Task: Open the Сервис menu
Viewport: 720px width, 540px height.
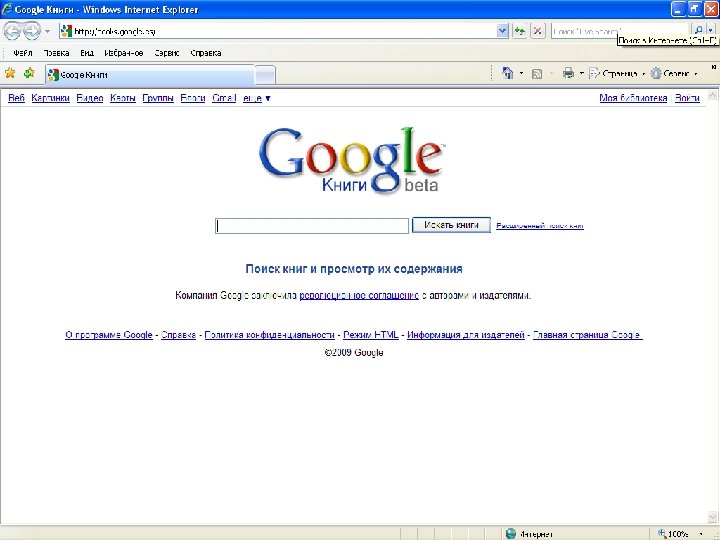Action: 167,53
